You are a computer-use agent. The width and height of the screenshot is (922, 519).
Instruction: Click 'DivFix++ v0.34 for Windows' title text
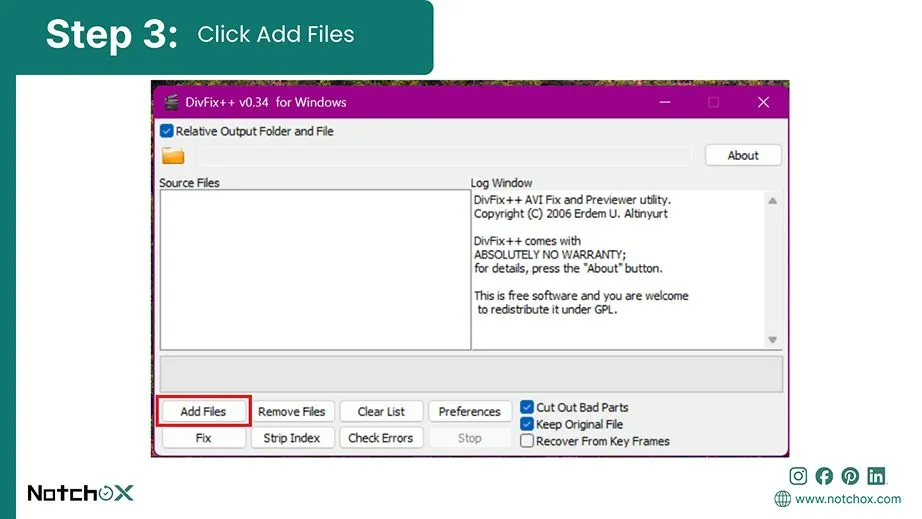tap(266, 102)
